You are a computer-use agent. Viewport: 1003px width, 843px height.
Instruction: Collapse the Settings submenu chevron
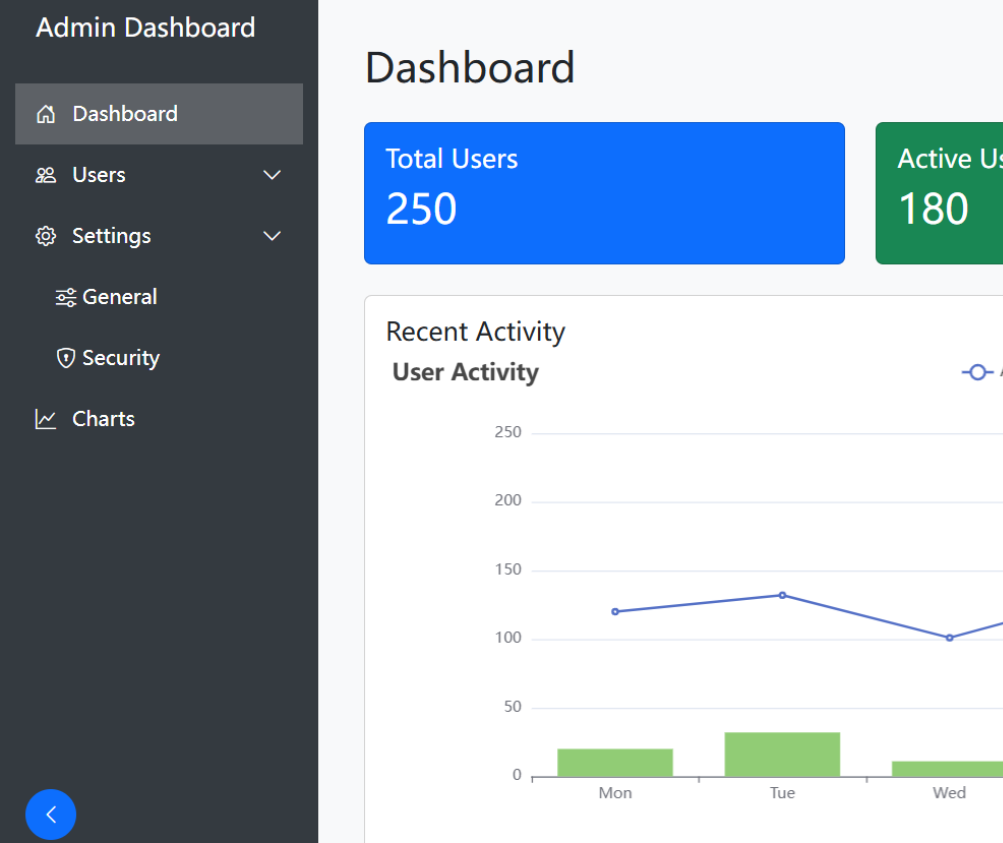(272, 236)
